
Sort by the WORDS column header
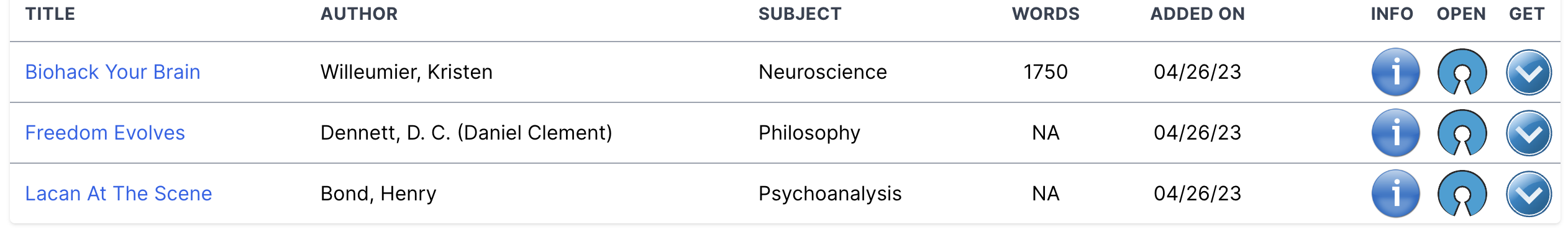point(1046,14)
